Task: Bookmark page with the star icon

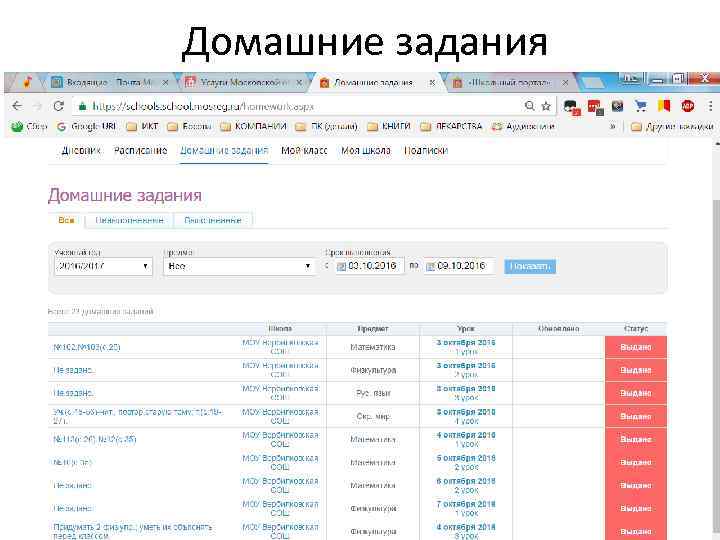Action: coord(546,106)
